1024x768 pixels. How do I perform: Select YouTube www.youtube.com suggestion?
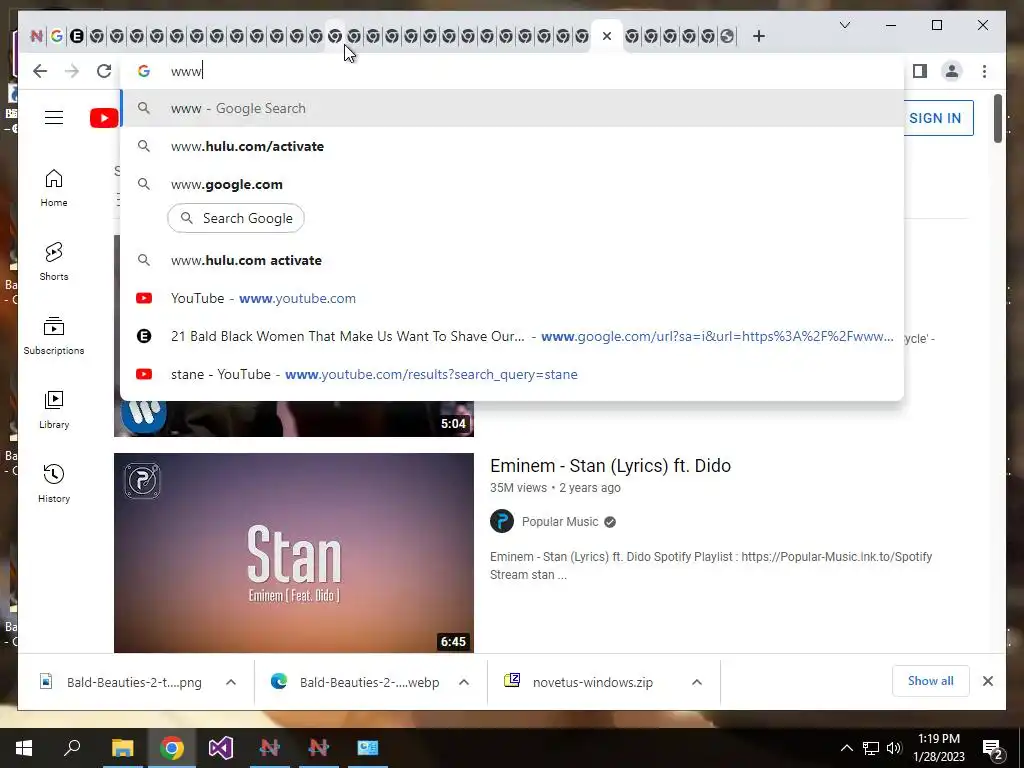512,298
